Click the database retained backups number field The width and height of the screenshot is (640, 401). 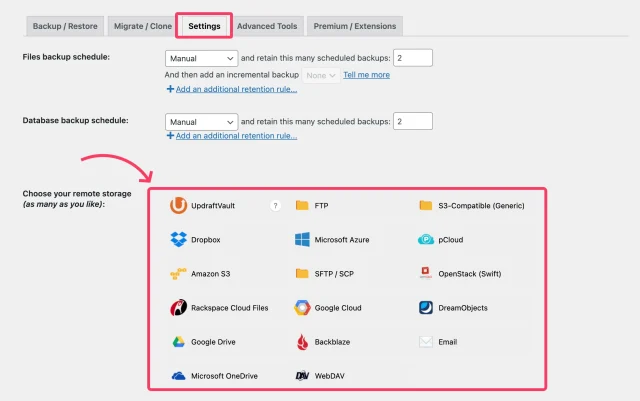(413, 121)
